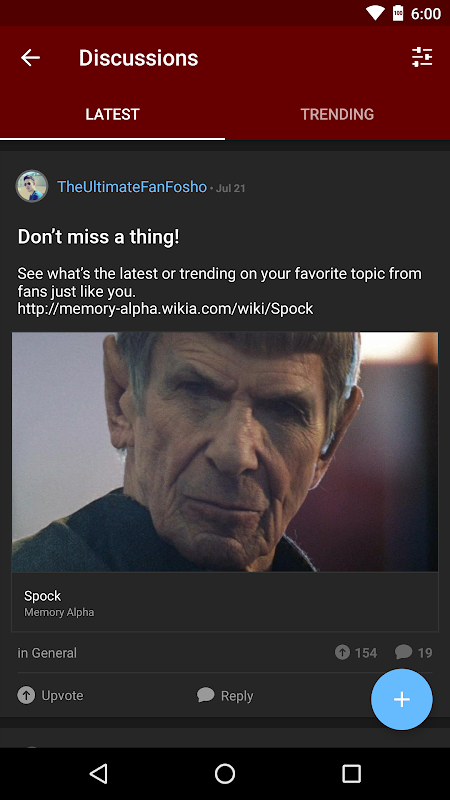
Task: Open the memory-alpha.wikia.com Spock URL
Action: (165, 309)
